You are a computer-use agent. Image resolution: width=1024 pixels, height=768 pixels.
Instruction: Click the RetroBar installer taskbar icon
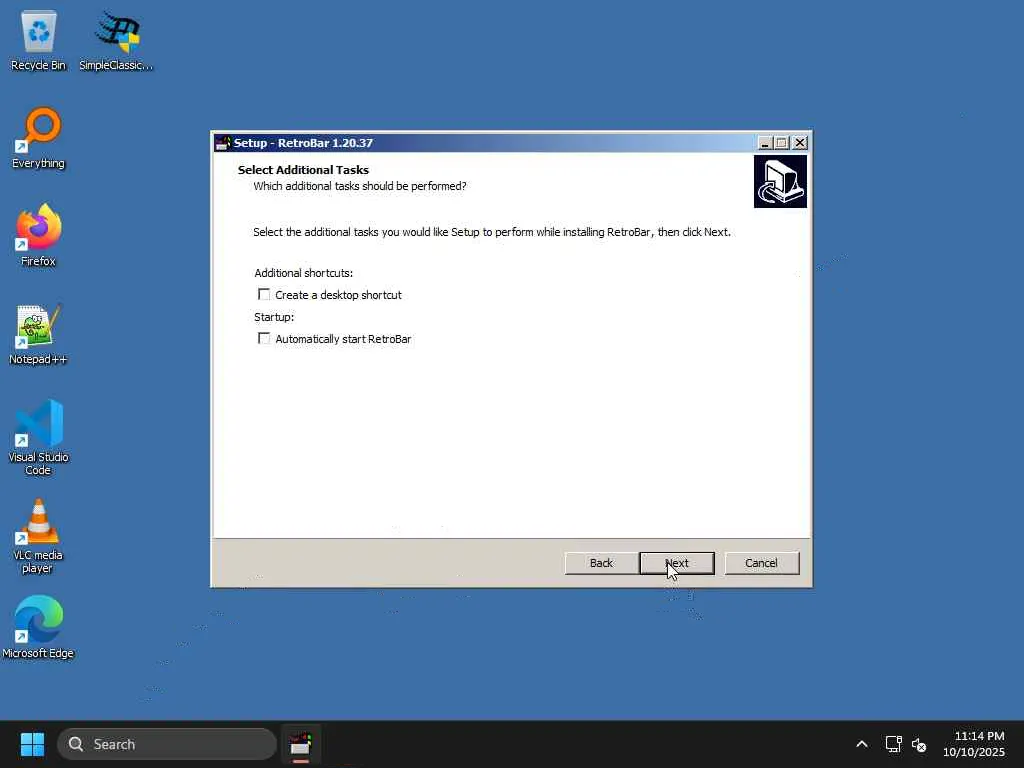[x=300, y=744]
